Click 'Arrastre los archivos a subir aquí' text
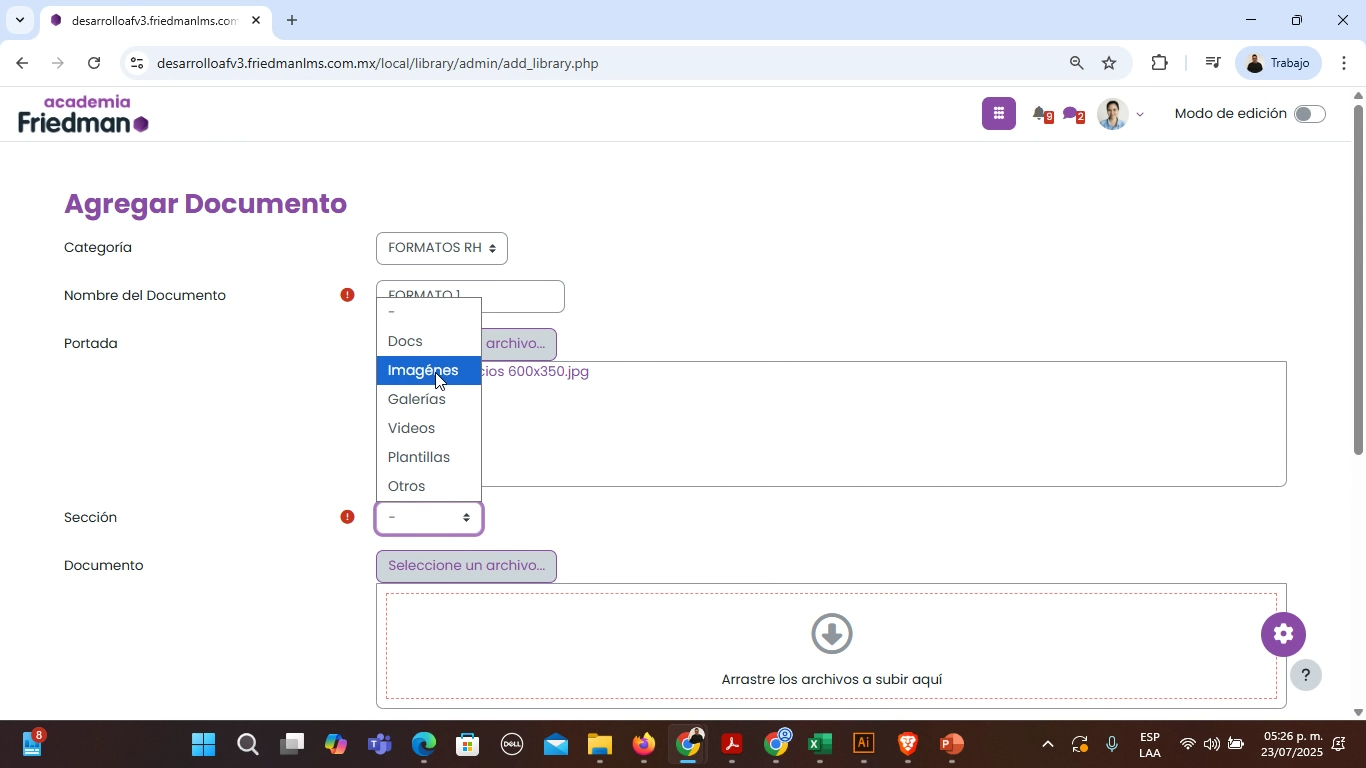Screen dimensions: 1366x768 (832, 680)
